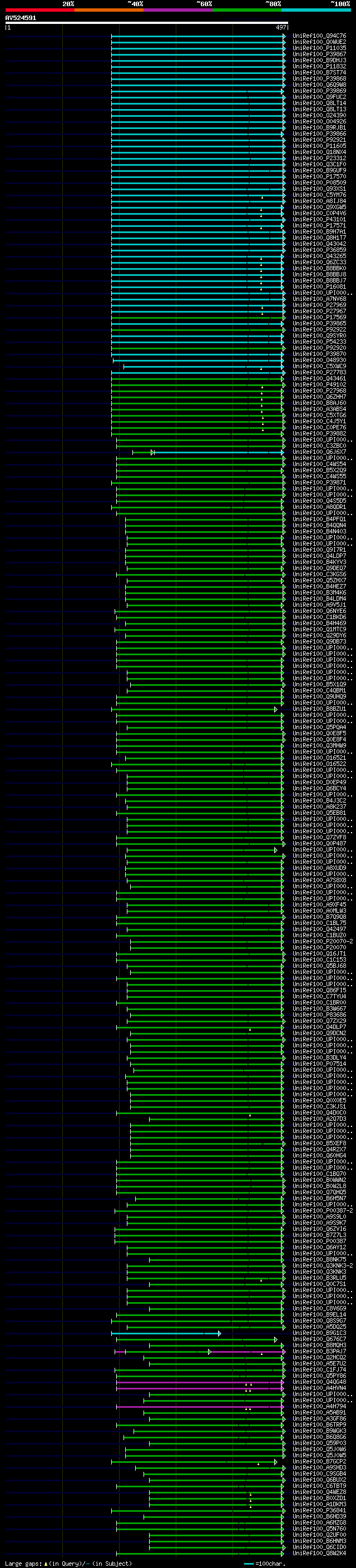
Task: Select hit label UniRef100_P20070-2
Action: pos(323,941)
